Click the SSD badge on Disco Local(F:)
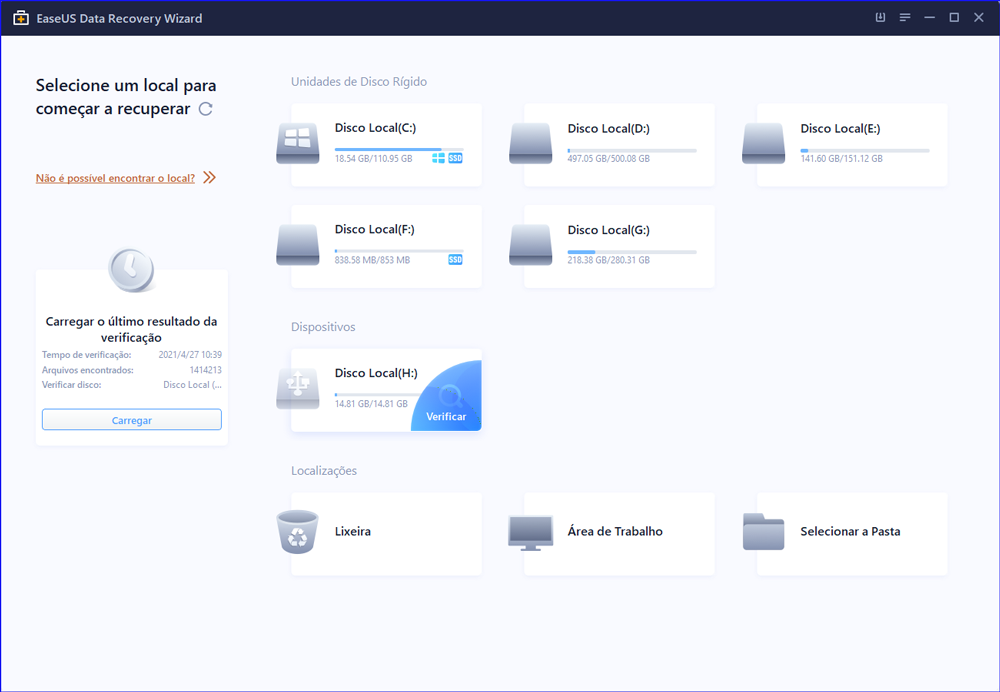The height and width of the screenshot is (692, 1000). pyautogui.click(x=455, y=260)
